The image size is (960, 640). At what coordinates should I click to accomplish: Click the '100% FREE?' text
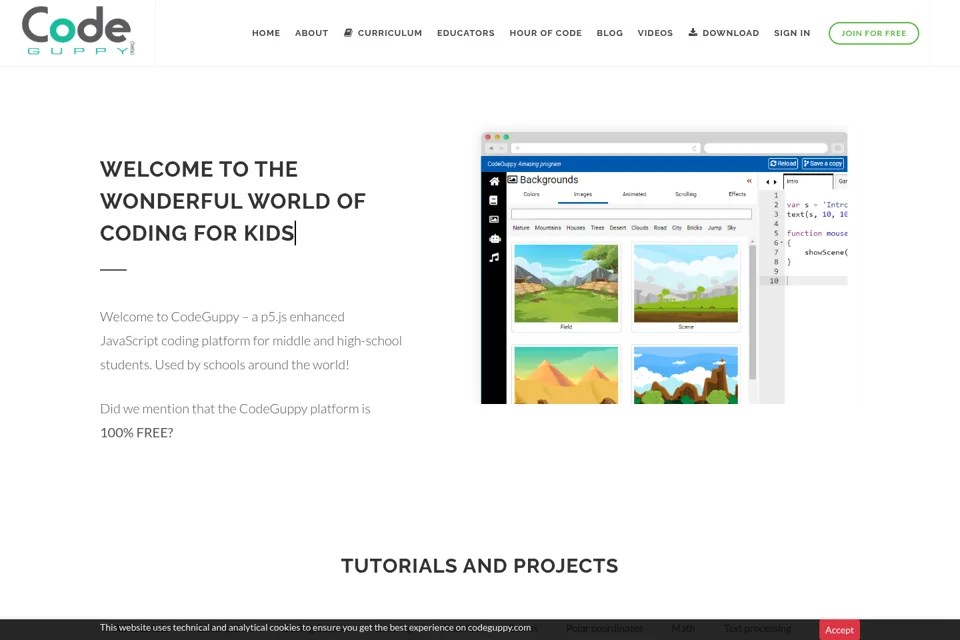(137, 433)
